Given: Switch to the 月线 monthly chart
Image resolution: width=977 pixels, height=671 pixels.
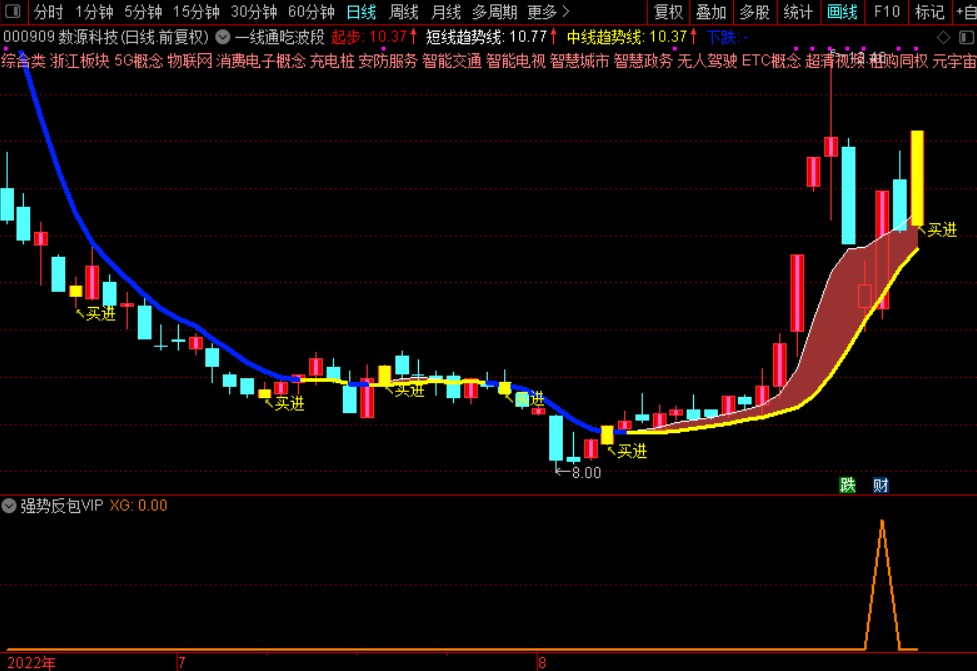Looking at the screenshot, I should point(446,12).
